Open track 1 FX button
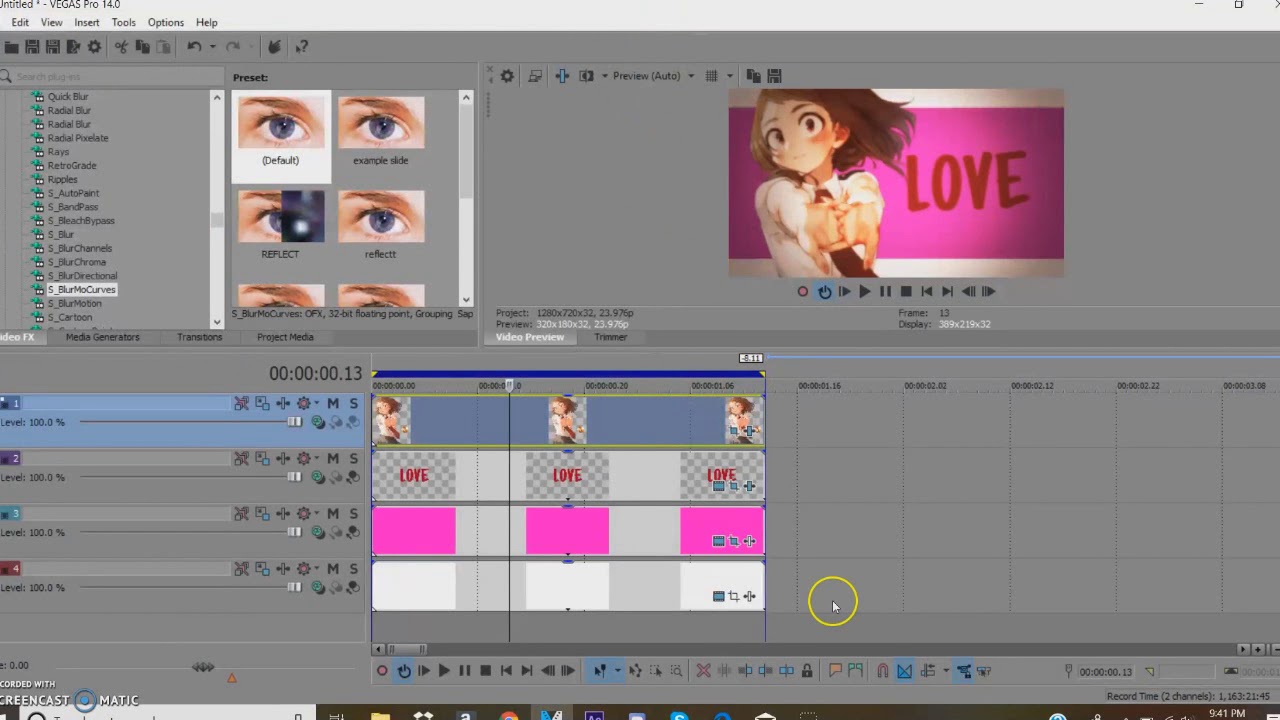The height and width of the screenshot is (720, 1280). 283,403
